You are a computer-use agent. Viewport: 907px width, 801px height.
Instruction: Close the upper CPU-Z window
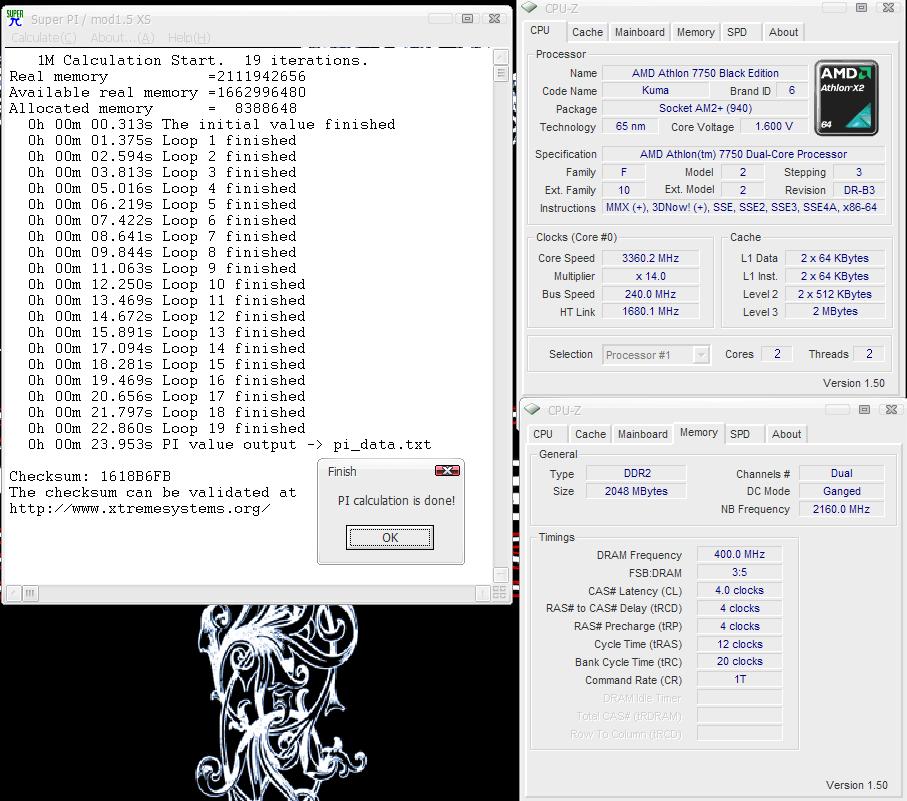888,7
